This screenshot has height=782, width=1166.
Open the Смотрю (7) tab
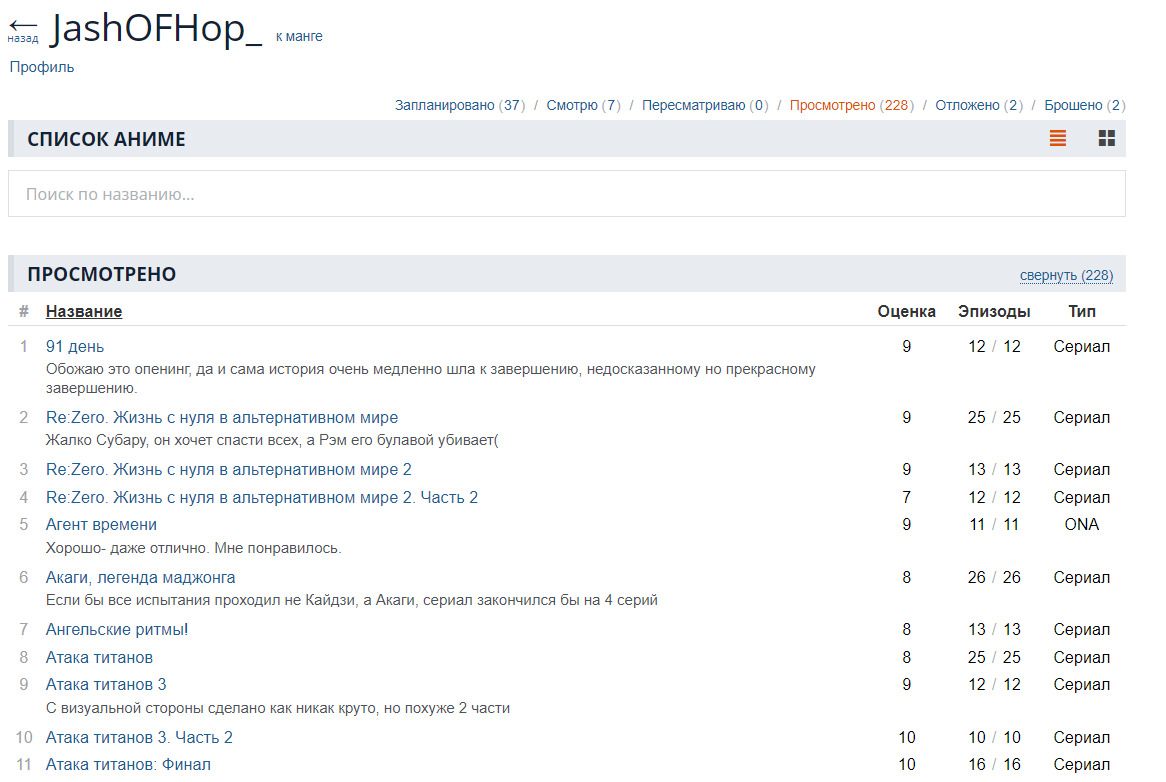coord(583,105)
